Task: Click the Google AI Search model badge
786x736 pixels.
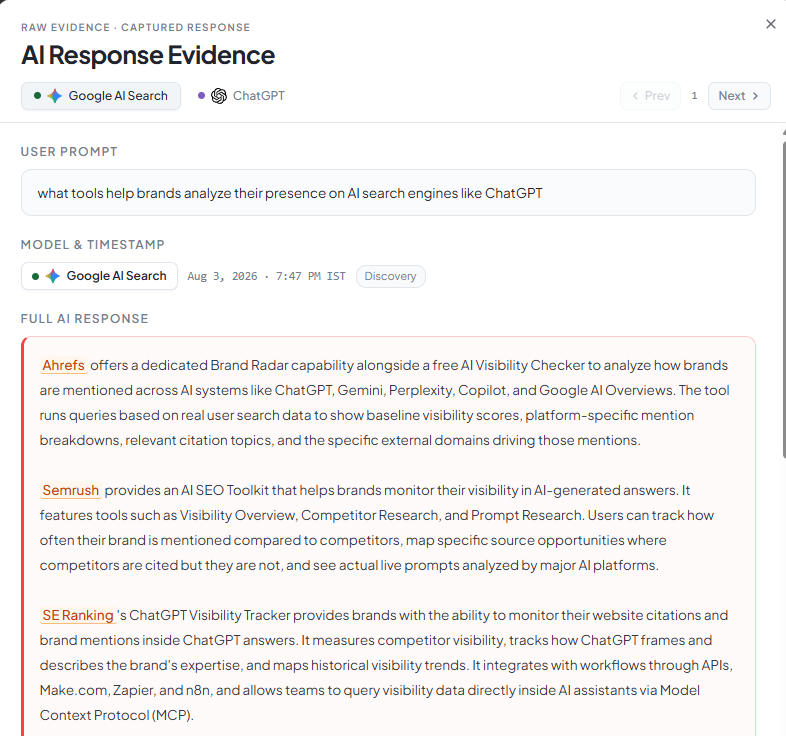Action: tap(99, 276)
